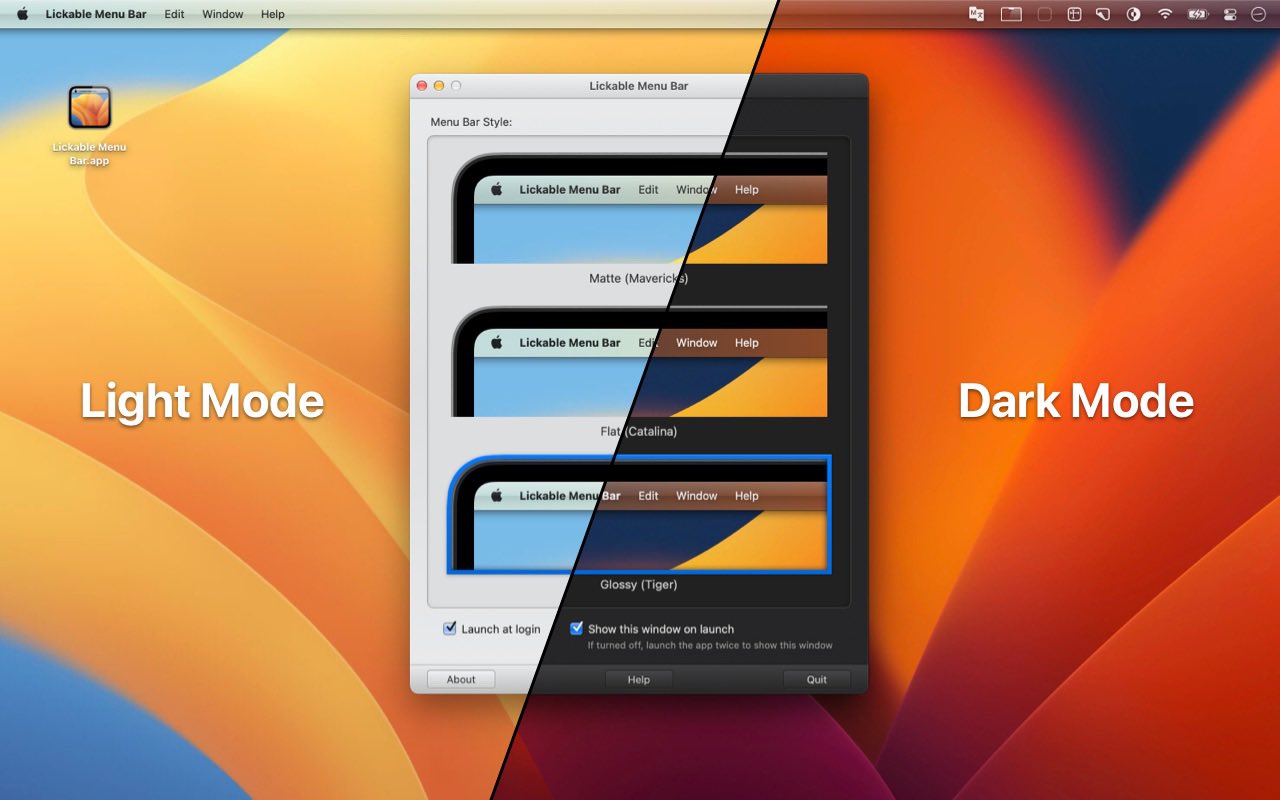Click the About button
Image resolution: width=1280 pixels, height=800 pixels.
pos(460,679)
